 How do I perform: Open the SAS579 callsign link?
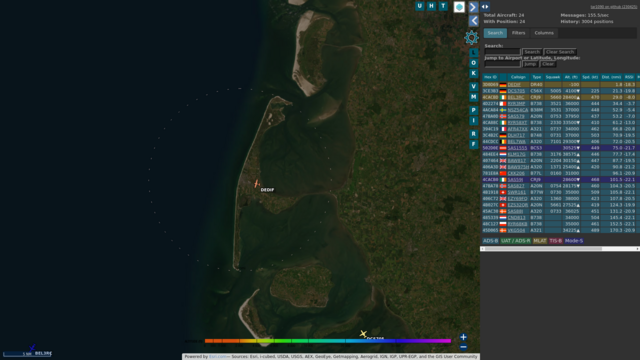[516, 116]
